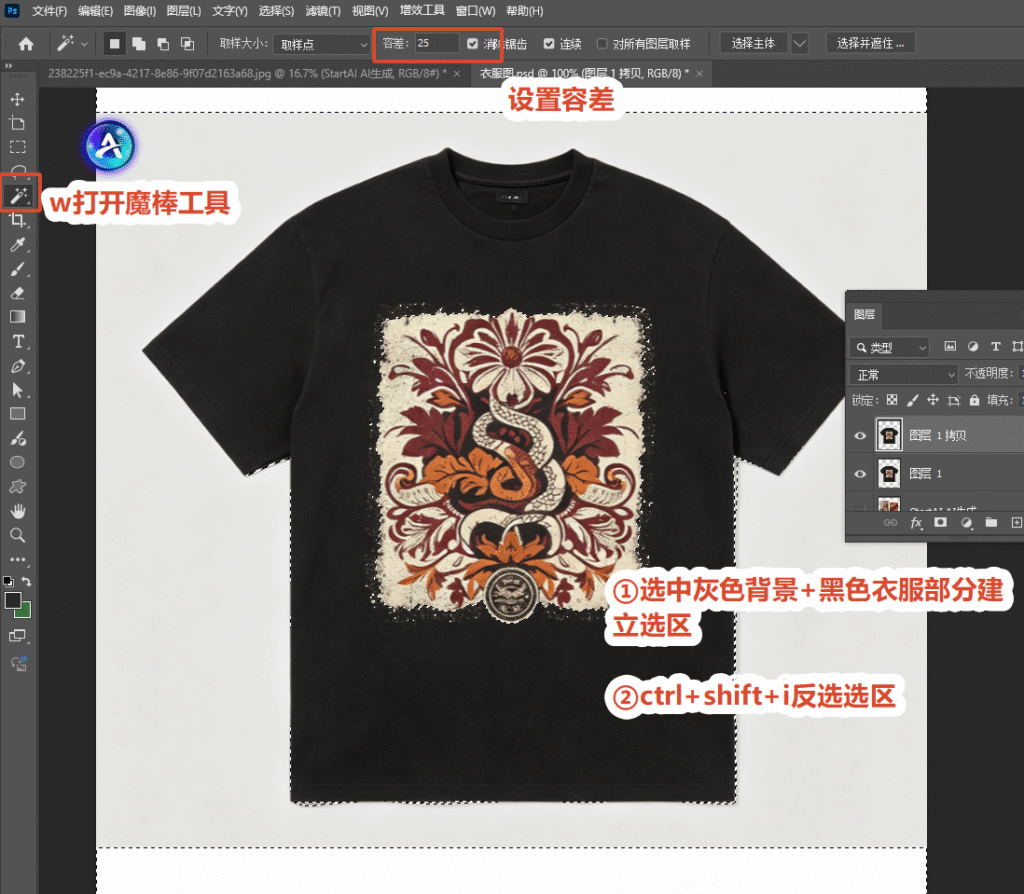1024x894 pixels.
Task: Toggle lock position icon
Action: coord(933,400)
